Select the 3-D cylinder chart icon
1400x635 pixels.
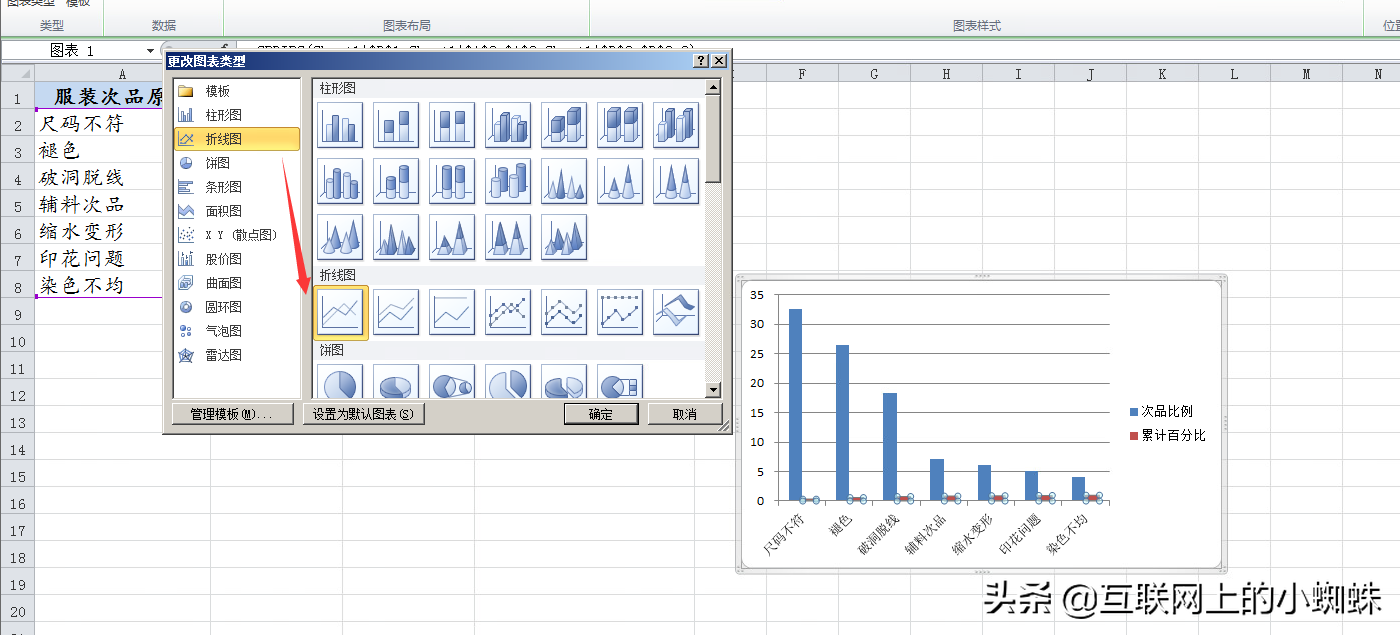(508, 181)
